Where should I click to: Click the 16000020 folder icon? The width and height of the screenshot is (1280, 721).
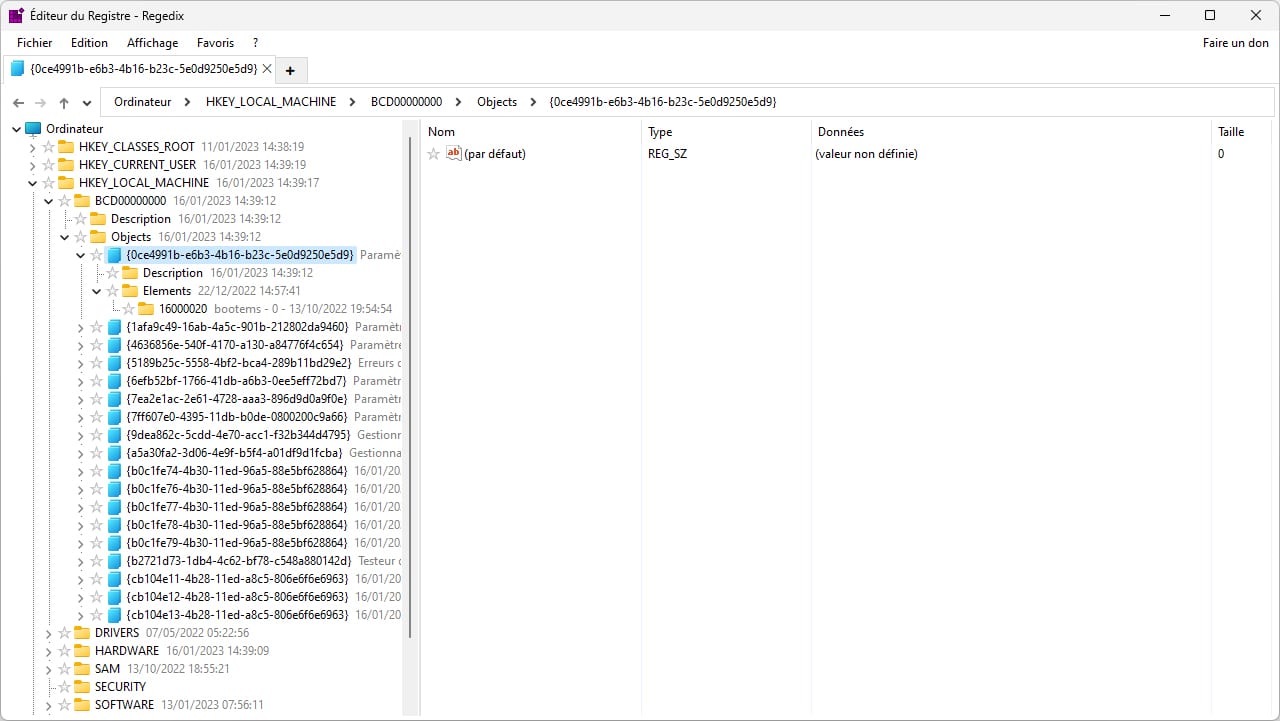click(146, 309)
